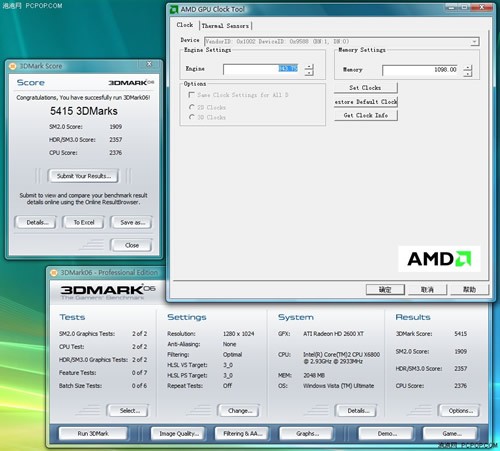Click the Set Clocks button
500x451 pixels.
[x=365, y=88]
